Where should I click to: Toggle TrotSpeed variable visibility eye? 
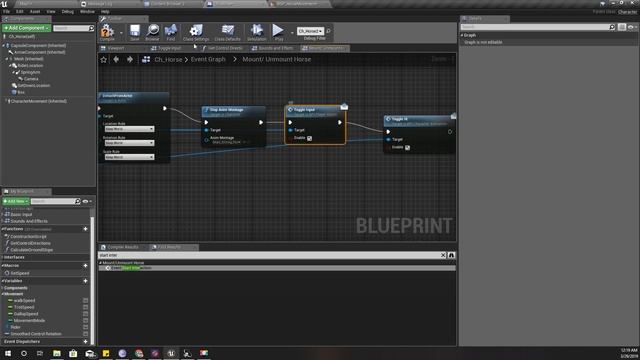point(86,307)
